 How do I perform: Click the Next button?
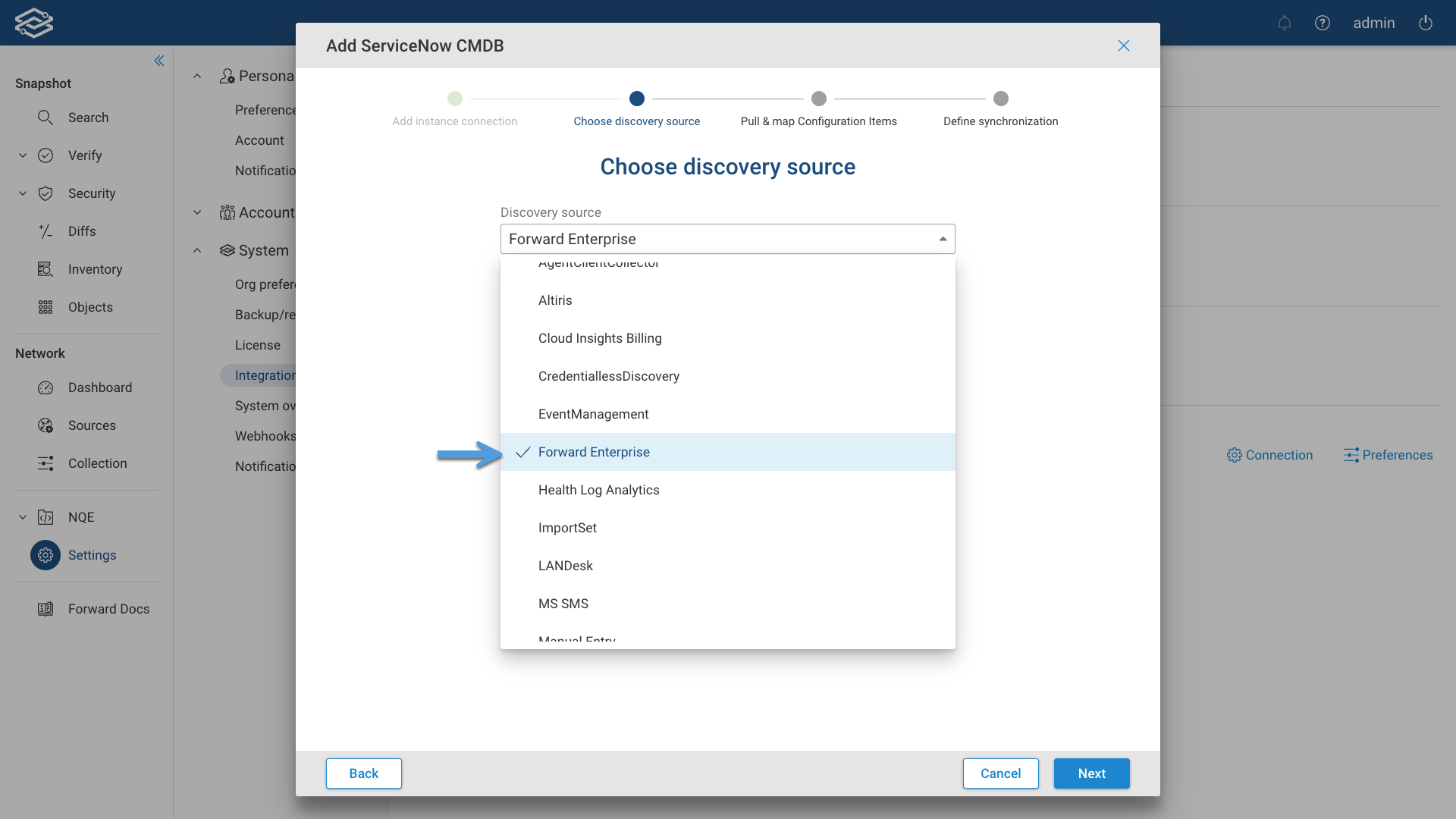[x=1091, y=773]
